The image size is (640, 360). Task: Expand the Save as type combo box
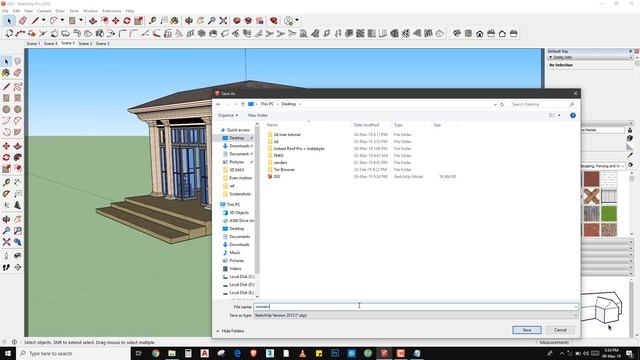[x=415, y=316]
